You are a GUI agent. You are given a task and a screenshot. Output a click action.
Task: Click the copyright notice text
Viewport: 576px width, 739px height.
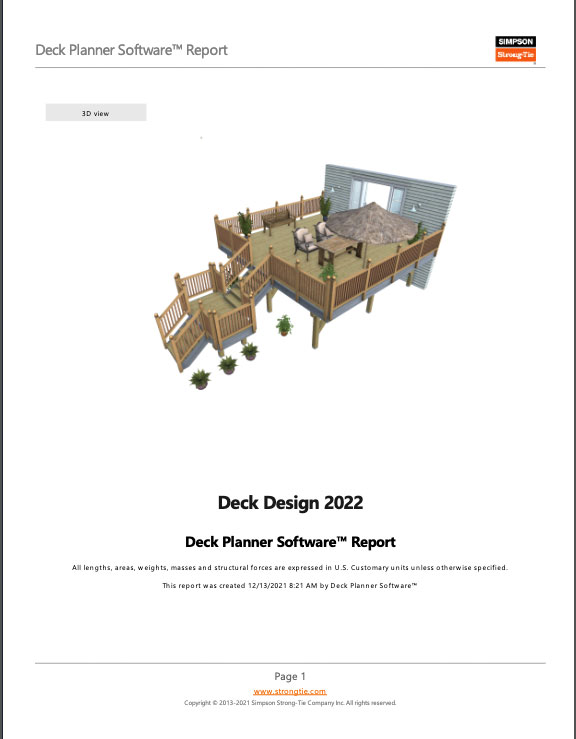(x=290, y=703)
